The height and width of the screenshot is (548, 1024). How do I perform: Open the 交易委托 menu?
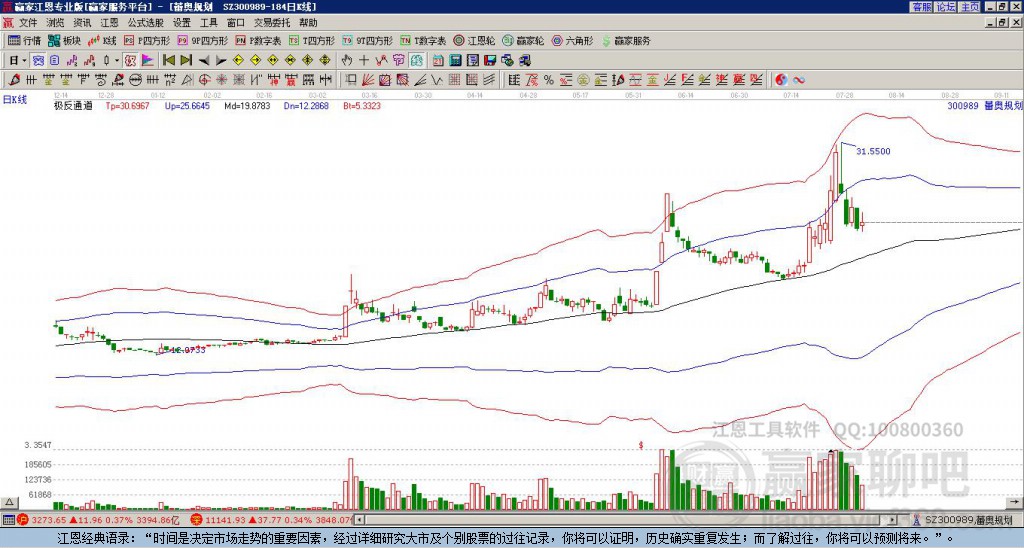coord(272,22)
